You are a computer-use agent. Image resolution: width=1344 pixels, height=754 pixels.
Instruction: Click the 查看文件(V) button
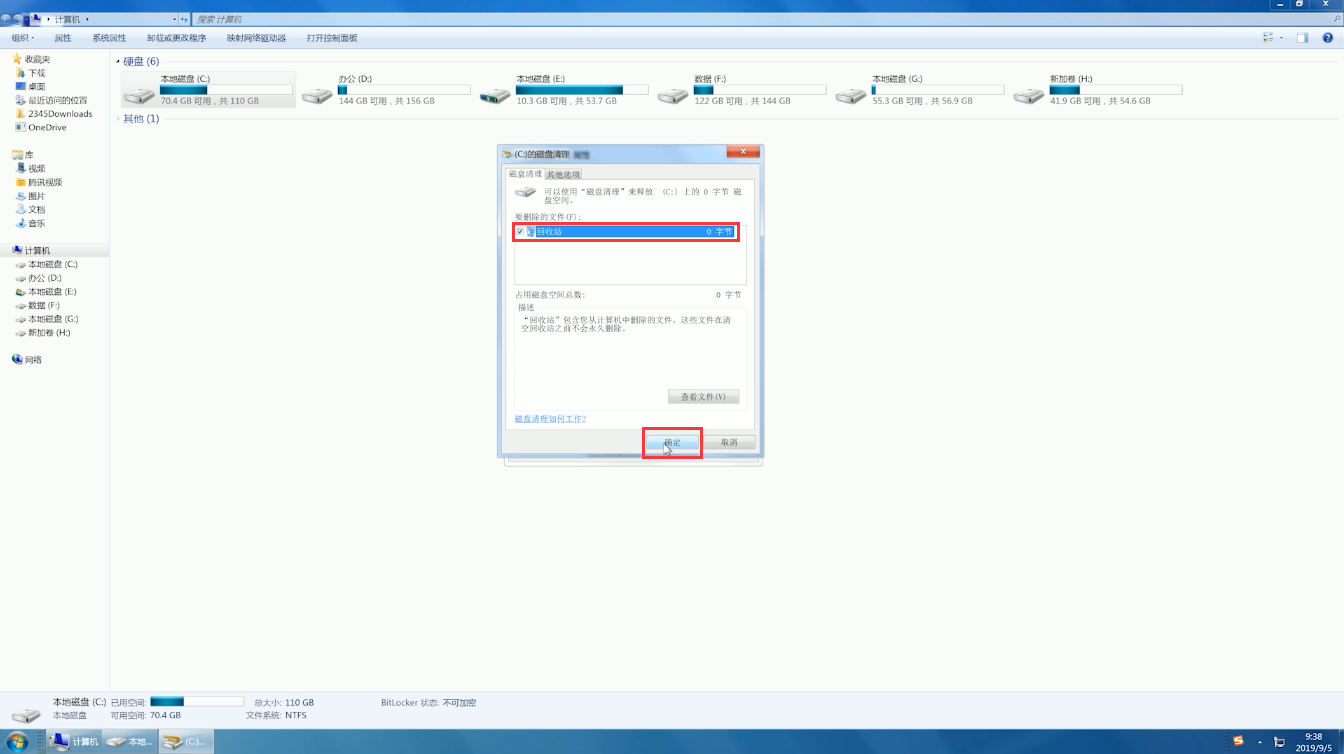pos(703,397)
